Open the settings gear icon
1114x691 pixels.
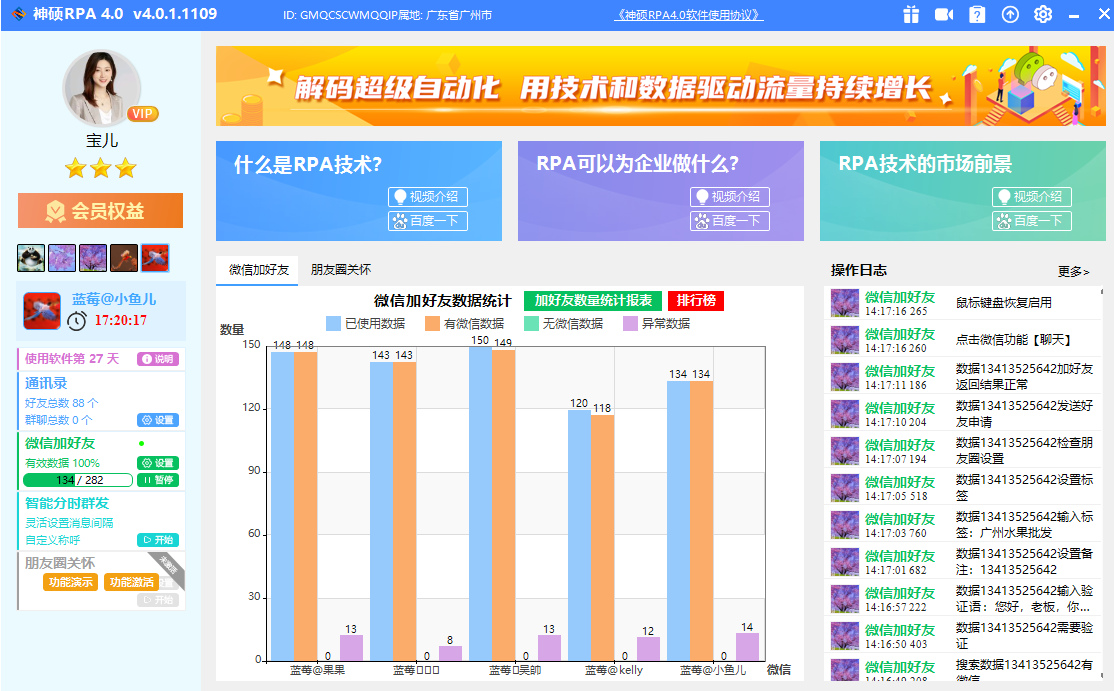pos(1043,14)
